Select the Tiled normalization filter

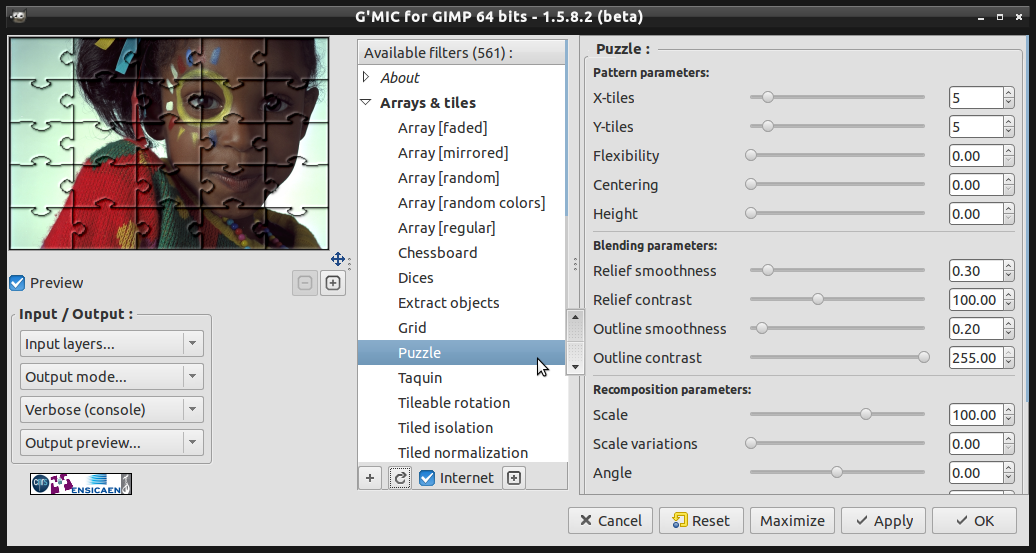click(x=462, y=453)
